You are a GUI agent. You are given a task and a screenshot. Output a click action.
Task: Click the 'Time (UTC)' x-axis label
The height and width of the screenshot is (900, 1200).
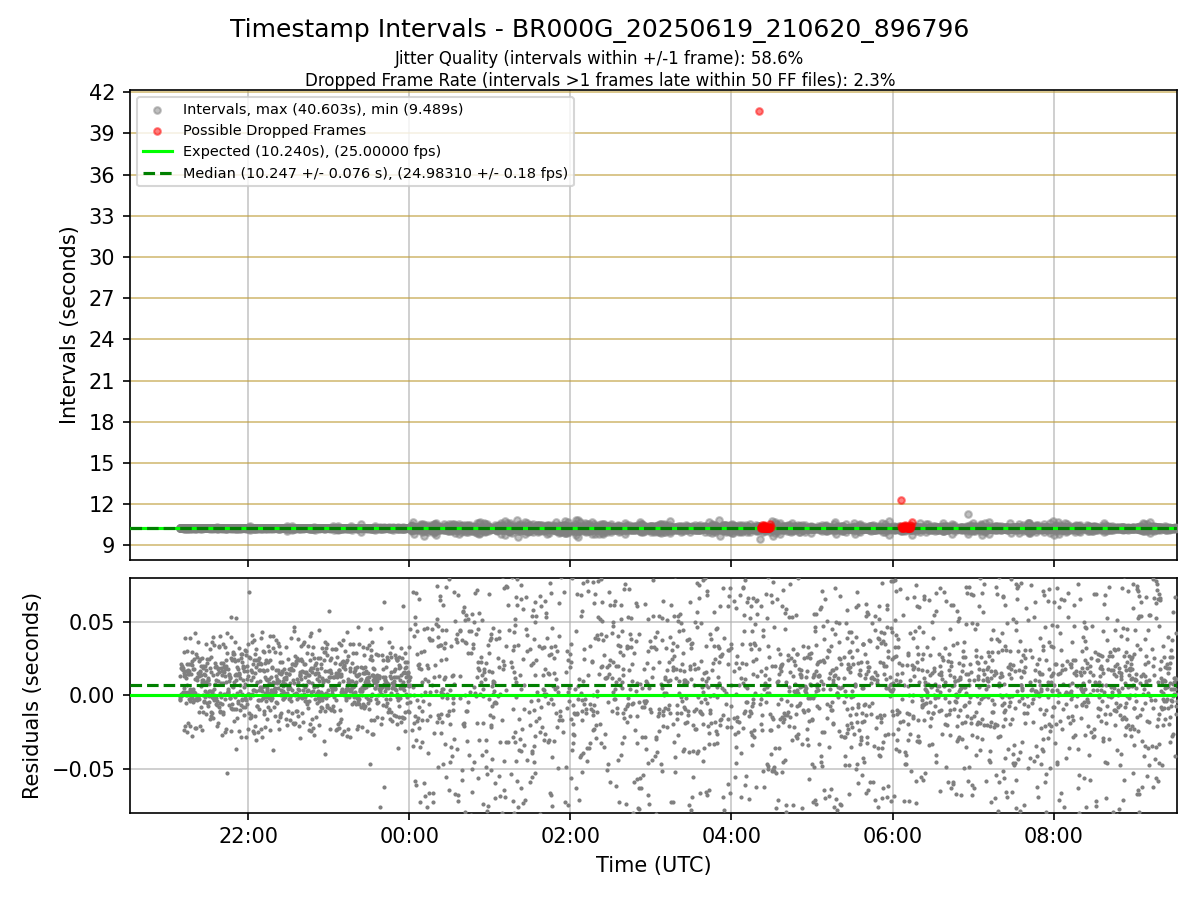tap(653, 865)
